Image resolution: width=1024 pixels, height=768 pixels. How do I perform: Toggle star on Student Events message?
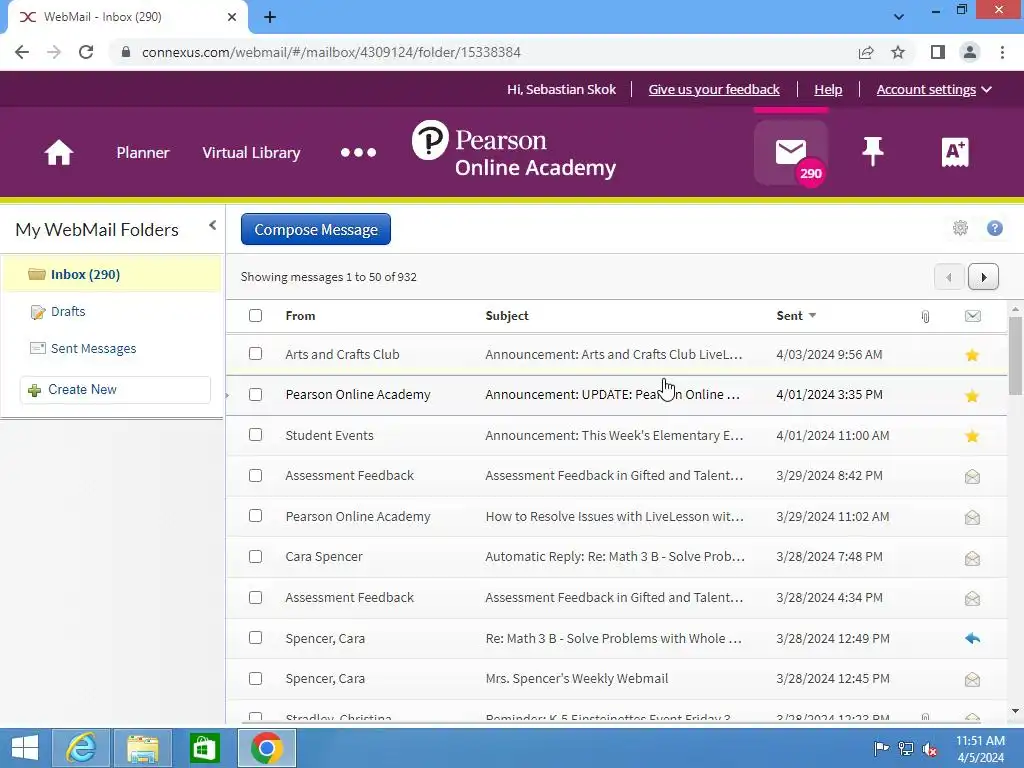click(x=972, y=436)
